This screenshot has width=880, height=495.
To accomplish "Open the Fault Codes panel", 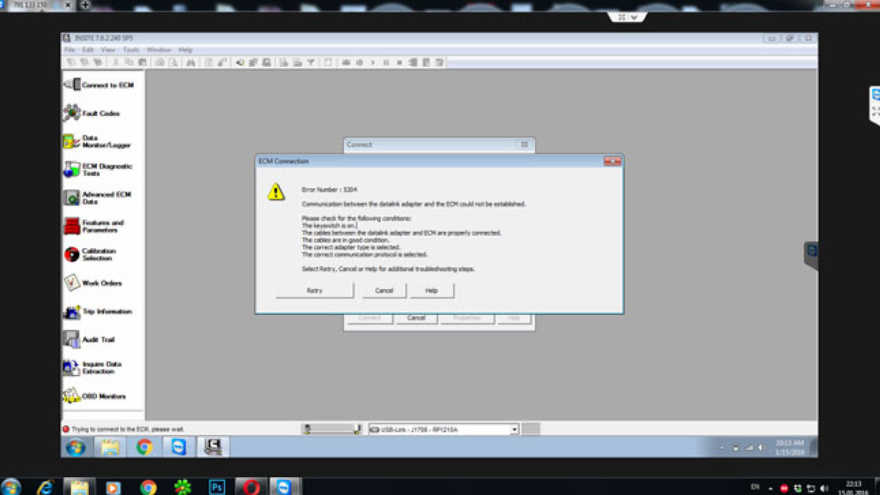I will click(100, 113).
